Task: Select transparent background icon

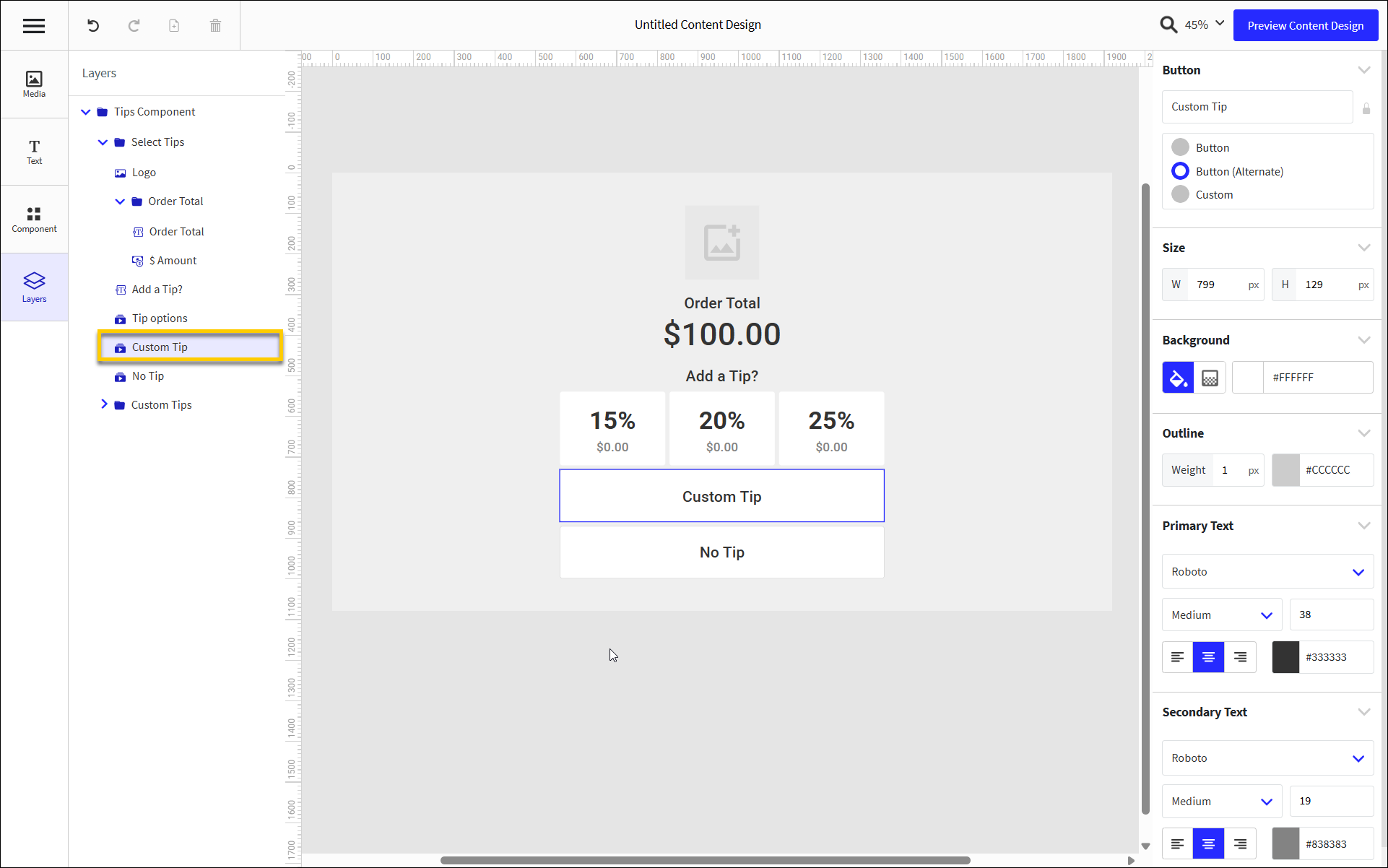Action: point(1210,378)
